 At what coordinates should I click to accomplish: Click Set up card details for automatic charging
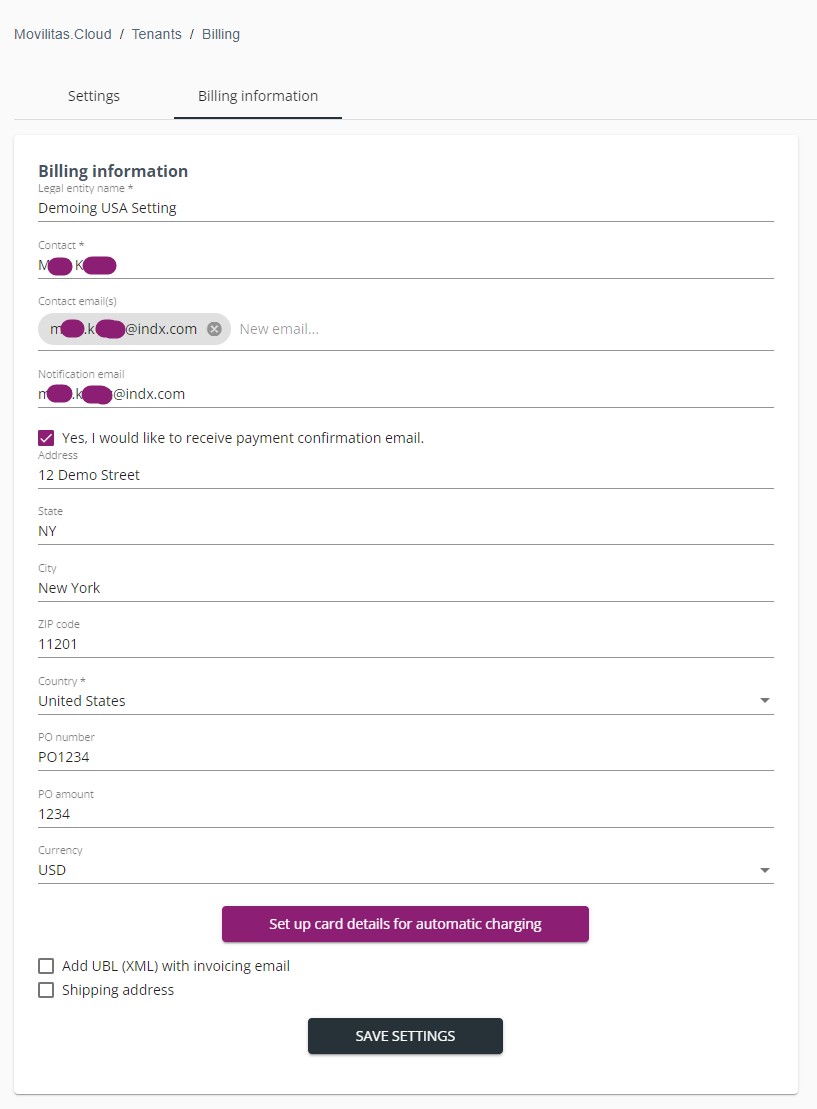tap(405, 924)
